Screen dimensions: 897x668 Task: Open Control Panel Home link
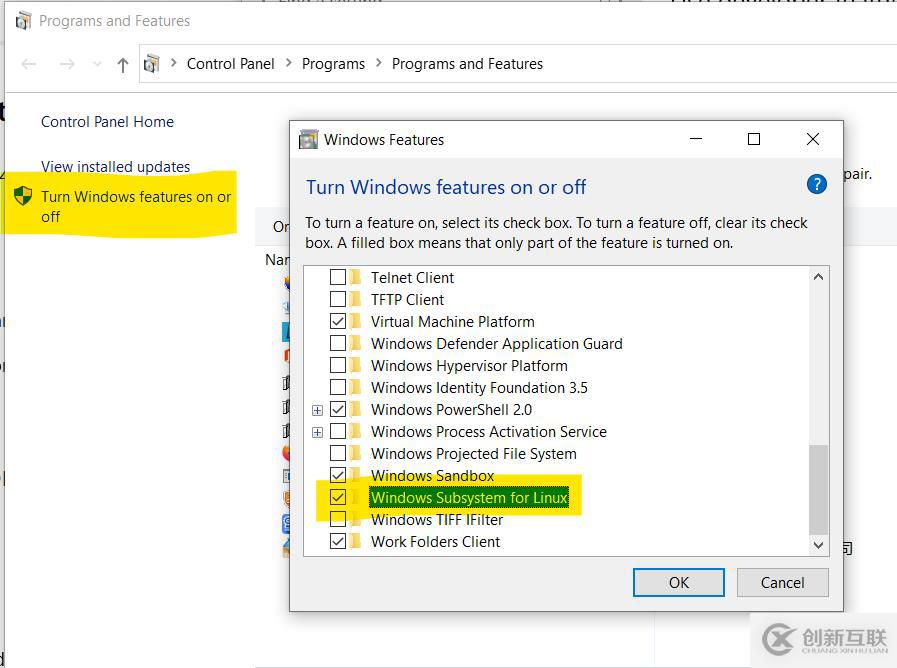pyautogui.click(x=107, y=122)
